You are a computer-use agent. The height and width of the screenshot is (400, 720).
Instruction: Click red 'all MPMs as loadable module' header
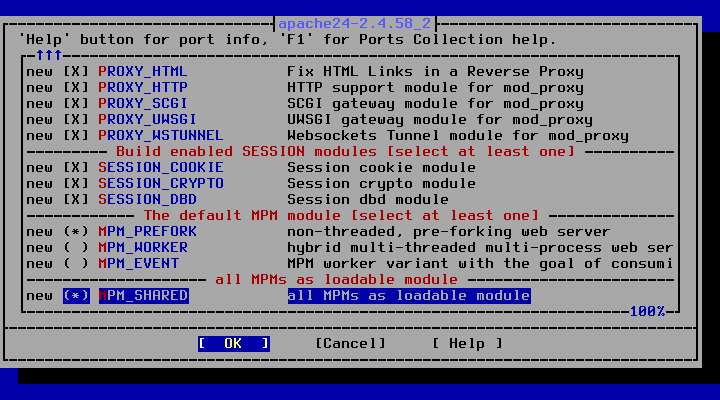tap(336, 280)
